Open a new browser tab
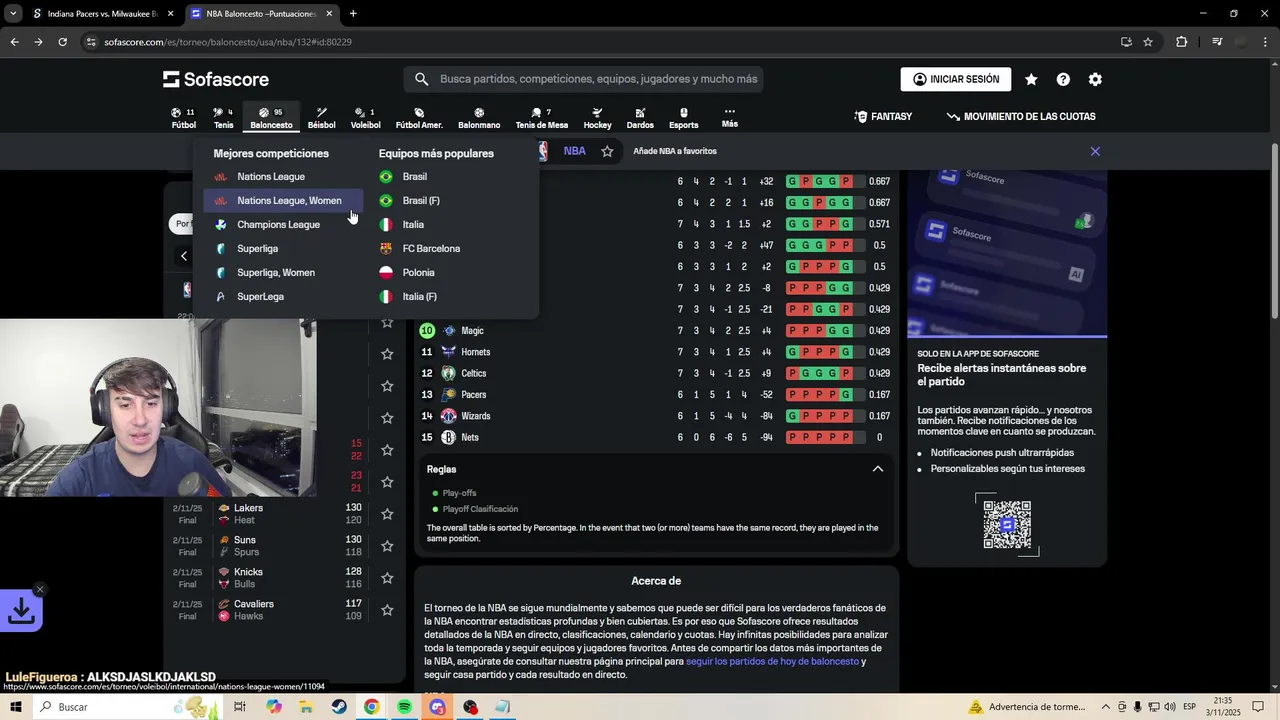Viewport: 1280px width, 720px height. [353, 14]
